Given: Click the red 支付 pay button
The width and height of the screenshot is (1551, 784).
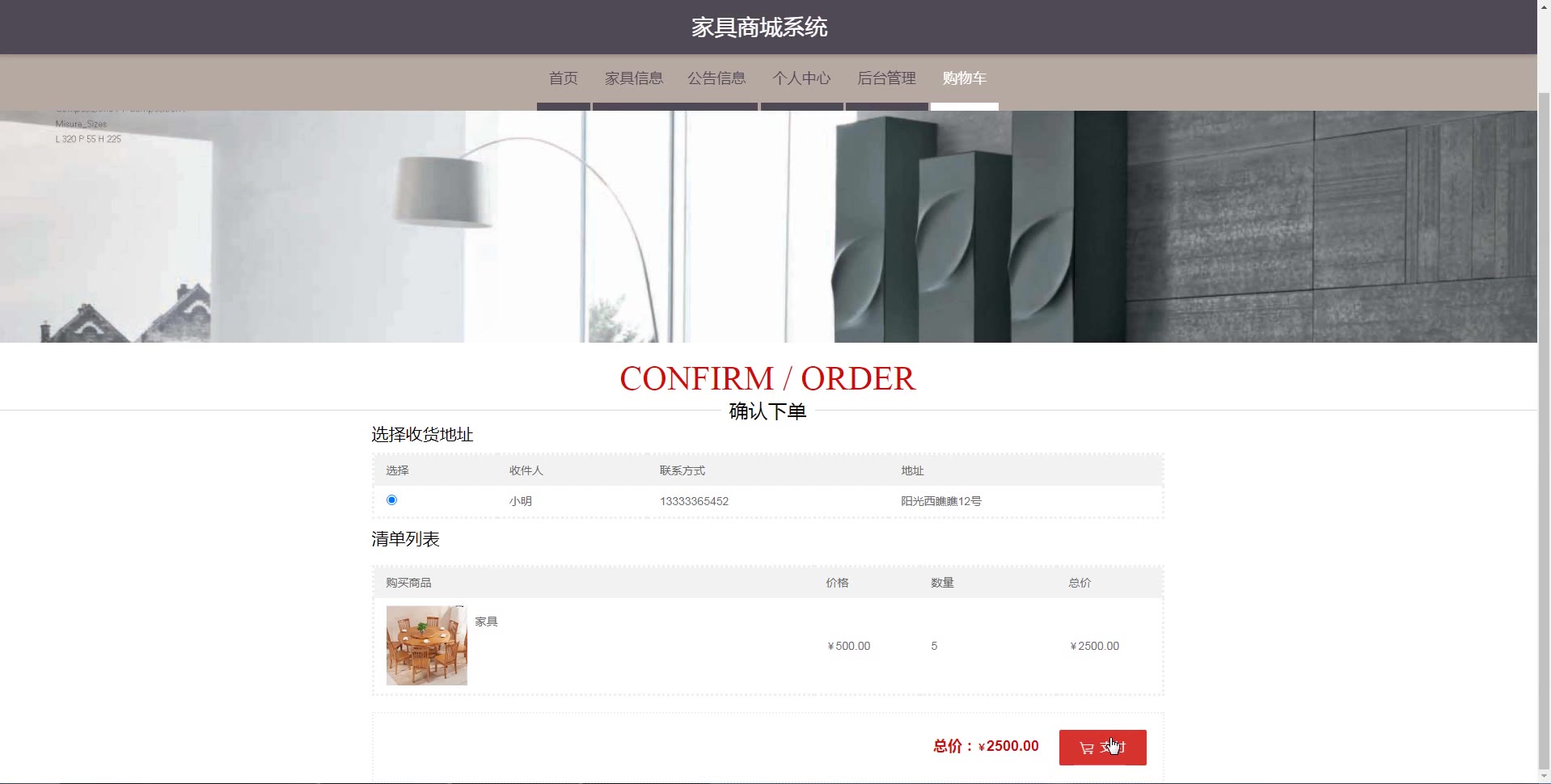Looking at the screenshot, I should coord(1102,748).
